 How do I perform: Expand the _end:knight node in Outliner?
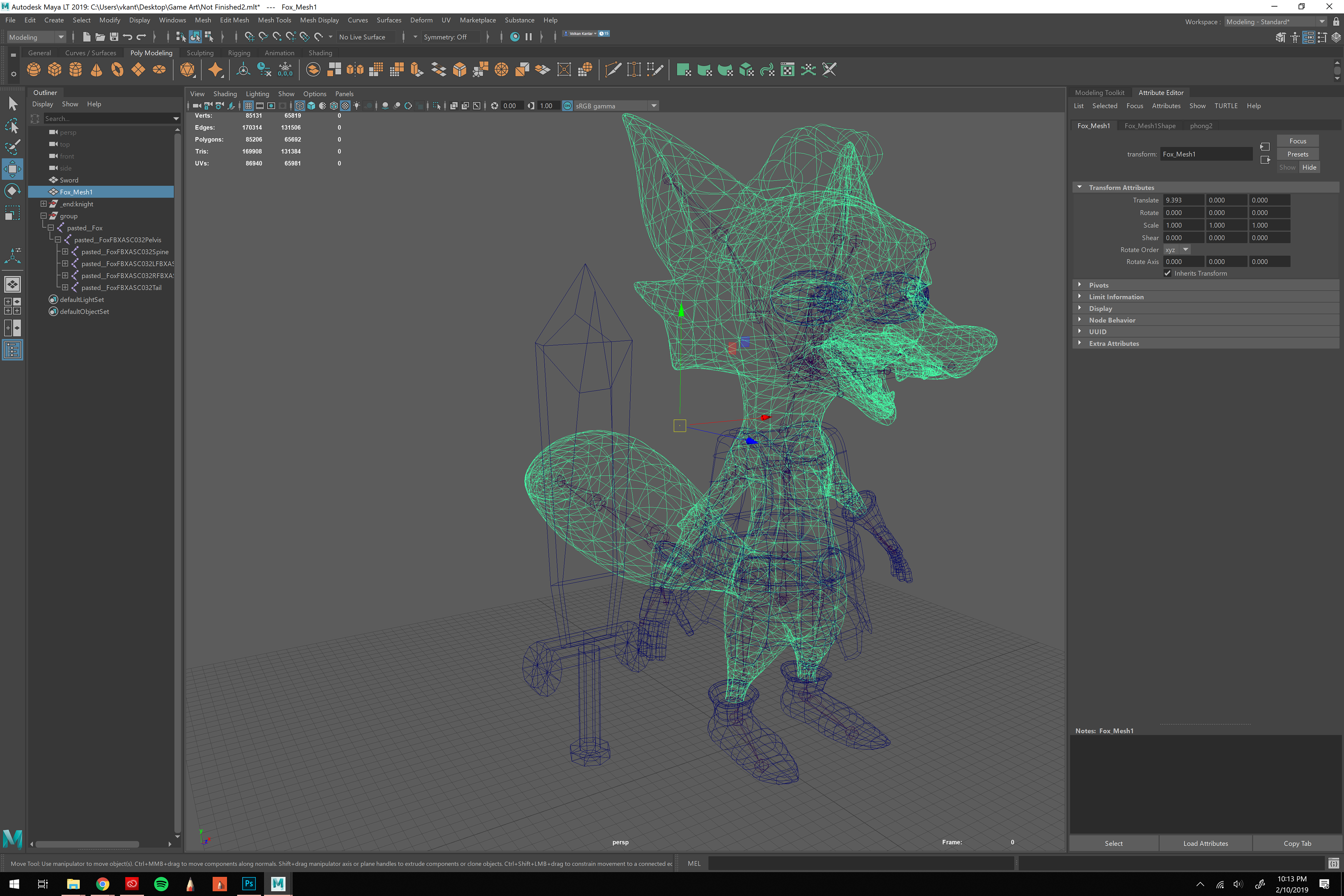pos(43,203)
